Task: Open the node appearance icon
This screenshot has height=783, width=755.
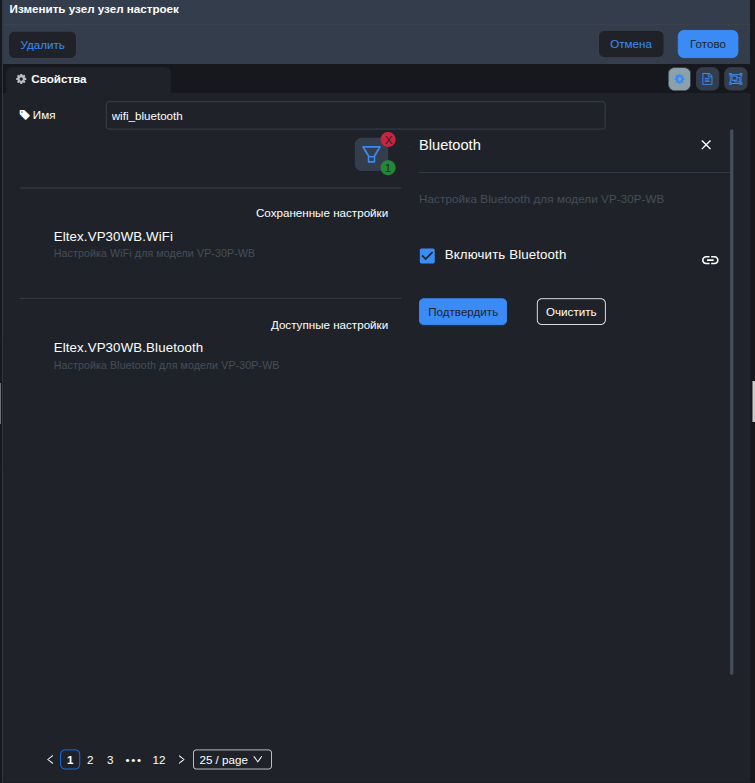Action: click(735, 79)
